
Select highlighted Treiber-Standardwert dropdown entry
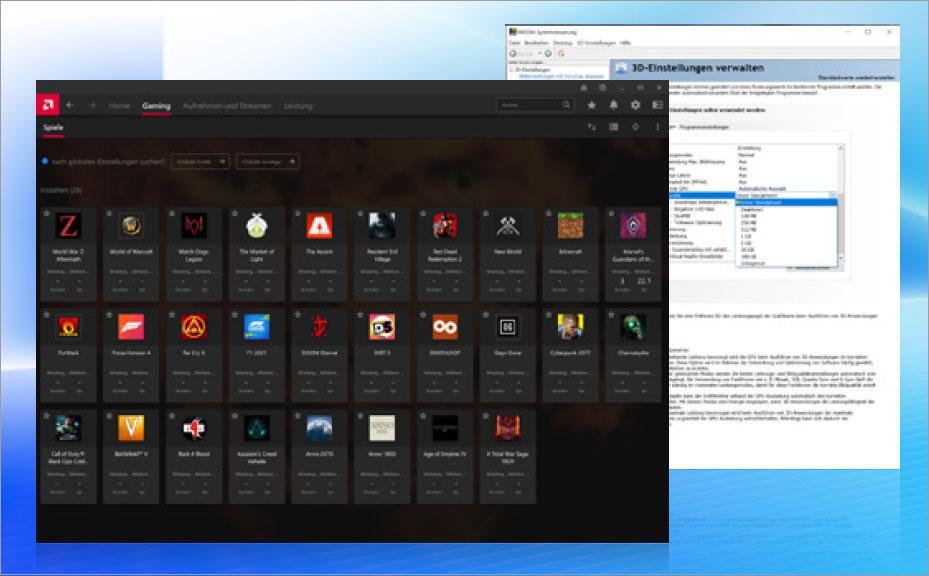coord(786,202)
